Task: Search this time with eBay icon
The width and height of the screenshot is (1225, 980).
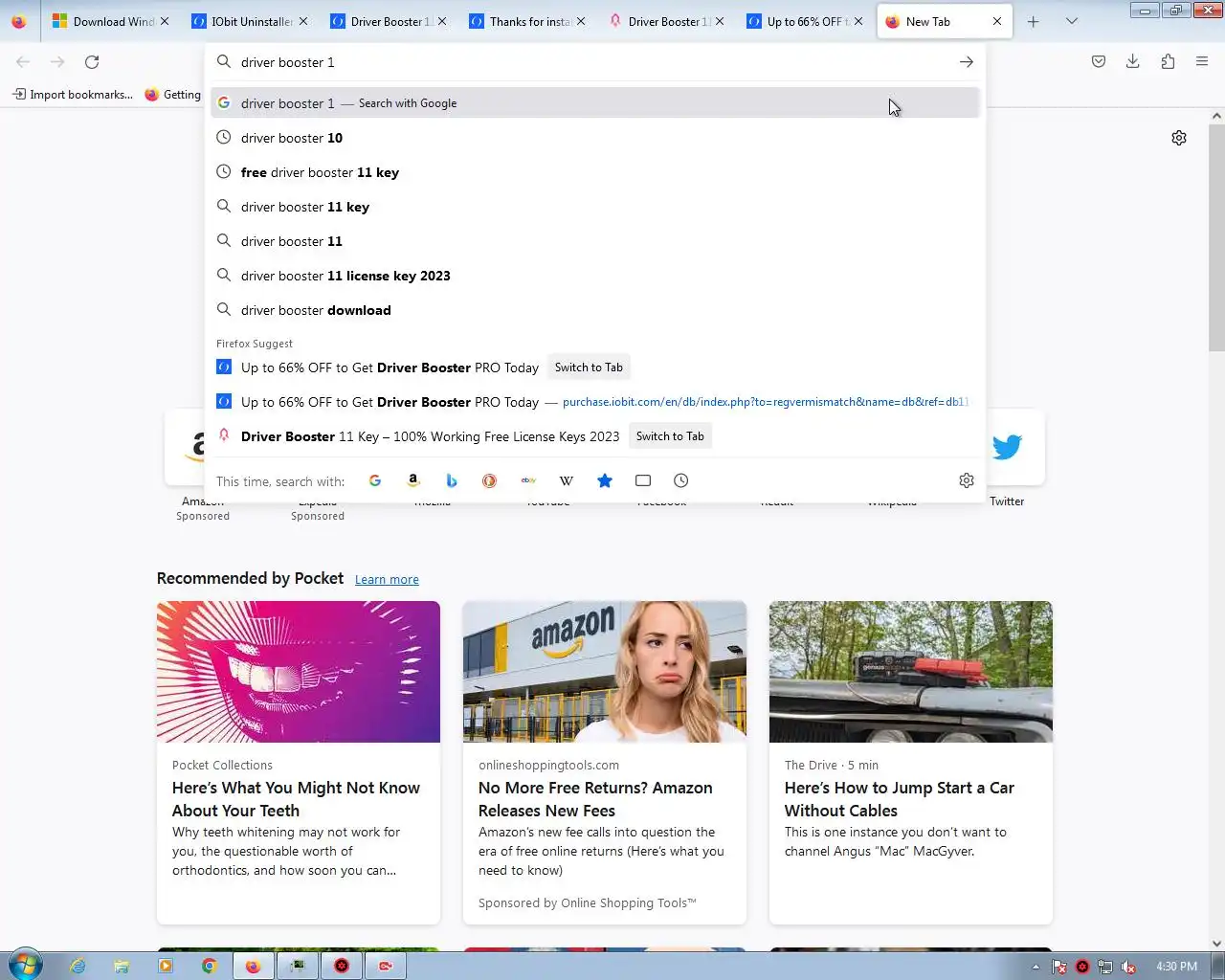Action: (x=528, y=480)
